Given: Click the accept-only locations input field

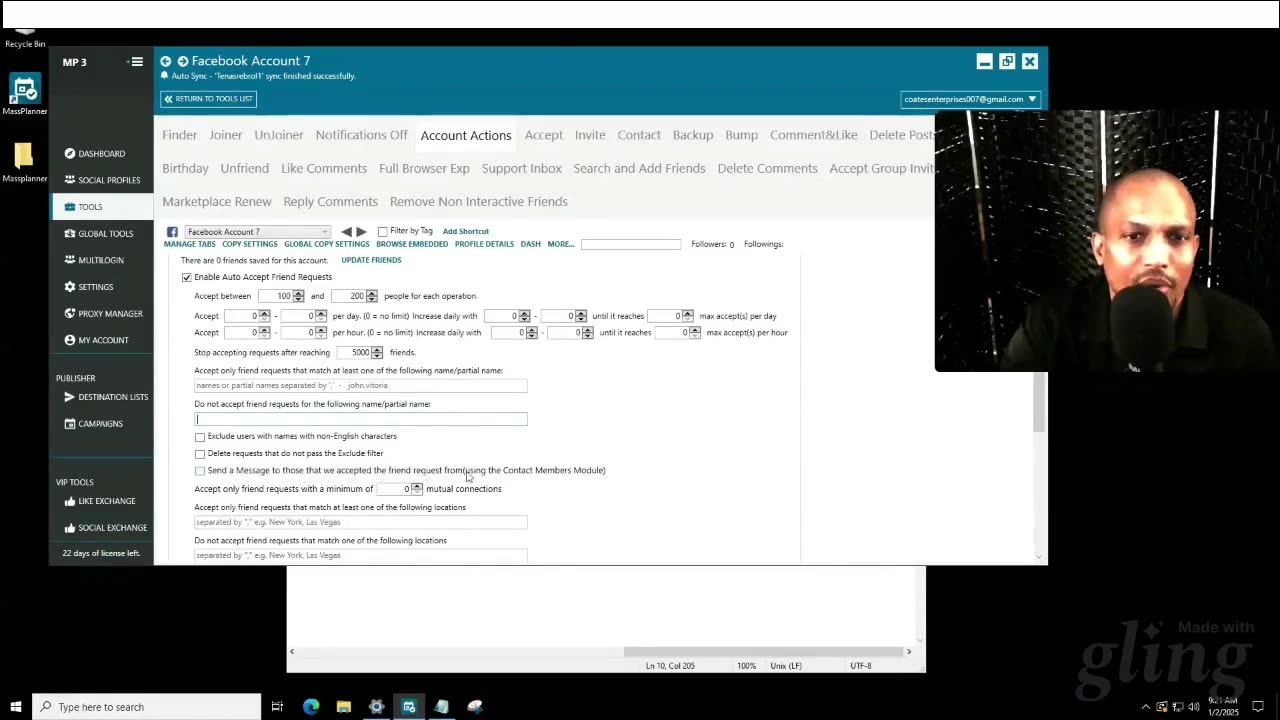Looking at the screenshot, I should (360, 522).
